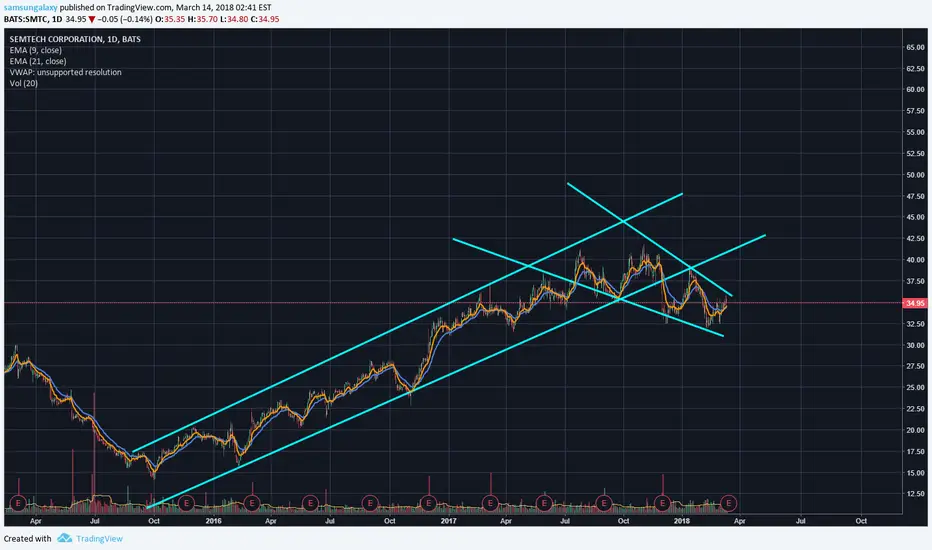The width and height of the screenshot is (932, 550).
Task: Click the 65.00 price axis label
Action: click(915, 47)
